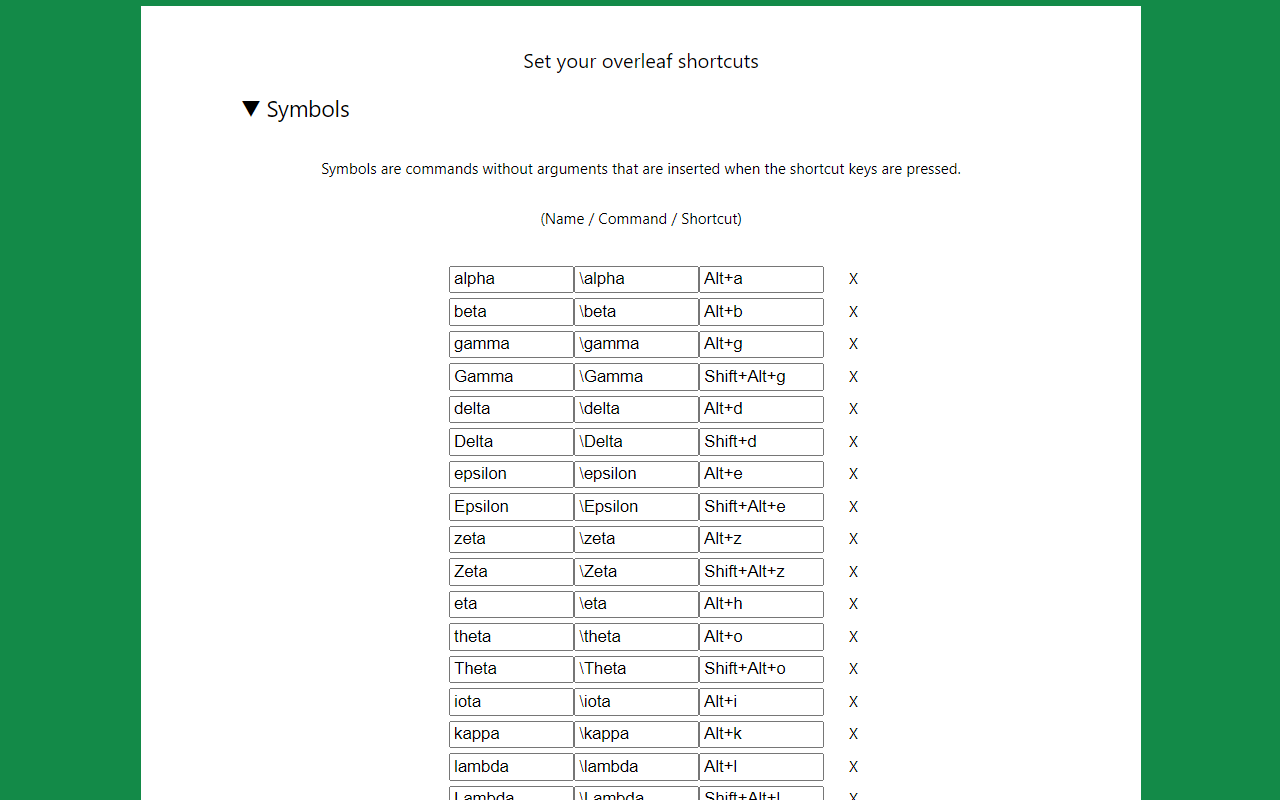Screen dimensions: 1280x800
Task: Click the Shift+Alt+g shortcut field
Action: point(761,376)
